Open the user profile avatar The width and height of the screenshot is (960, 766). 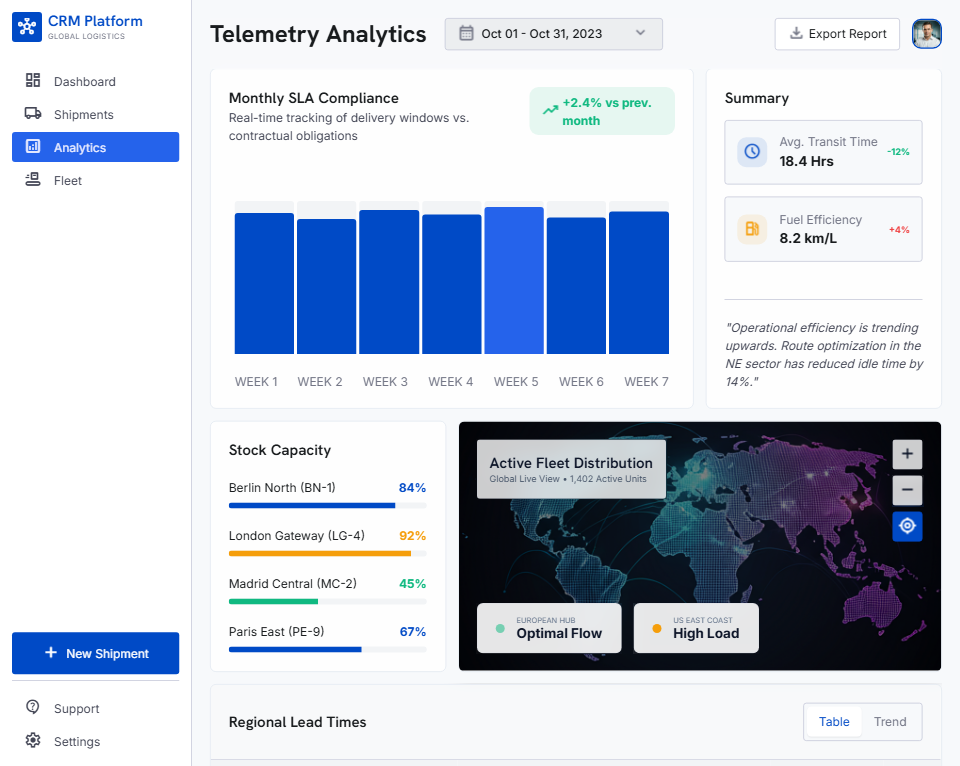[x=926, y=34]
